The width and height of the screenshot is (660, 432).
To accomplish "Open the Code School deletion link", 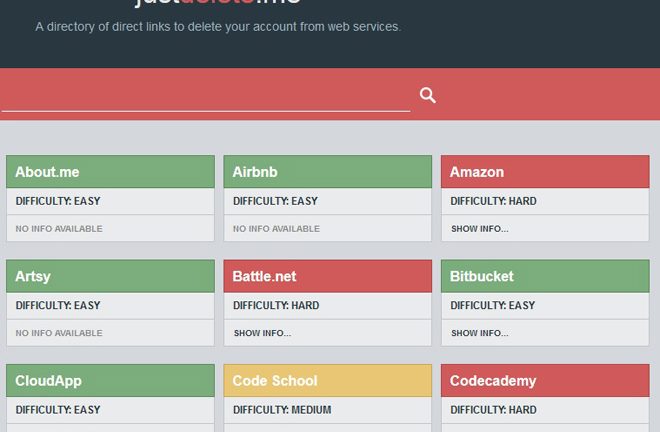I will [x=327, y=381].
